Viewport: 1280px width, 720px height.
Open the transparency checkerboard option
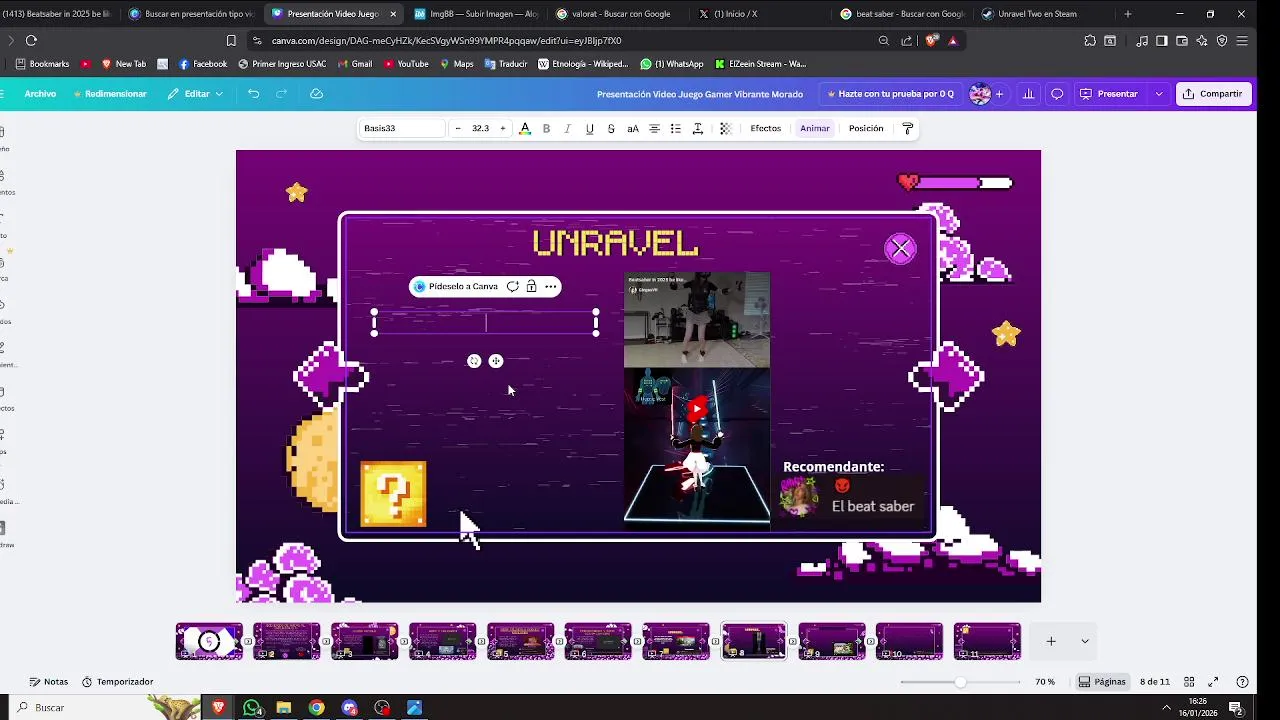tap(726, 128)
